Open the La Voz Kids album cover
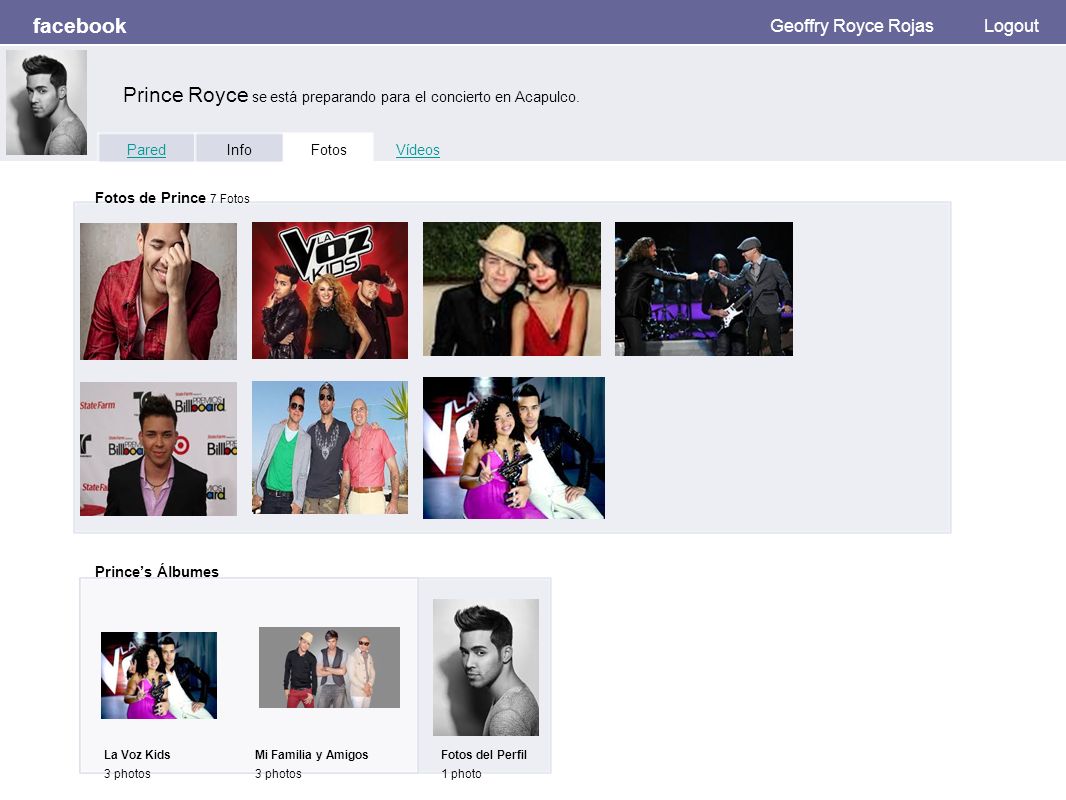 pyautogui.click(x=159, y=676)
